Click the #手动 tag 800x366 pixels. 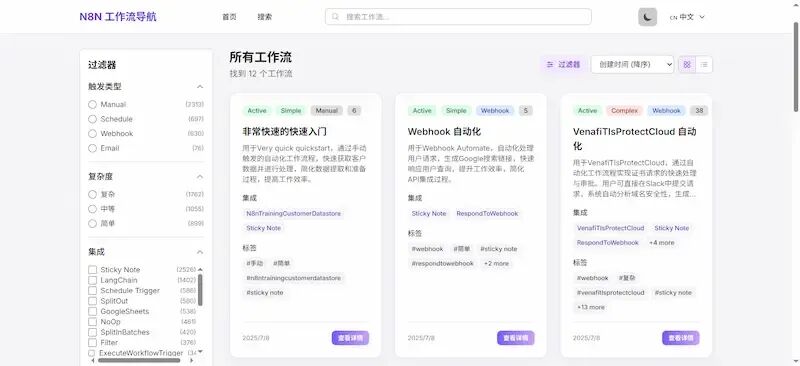255,263
